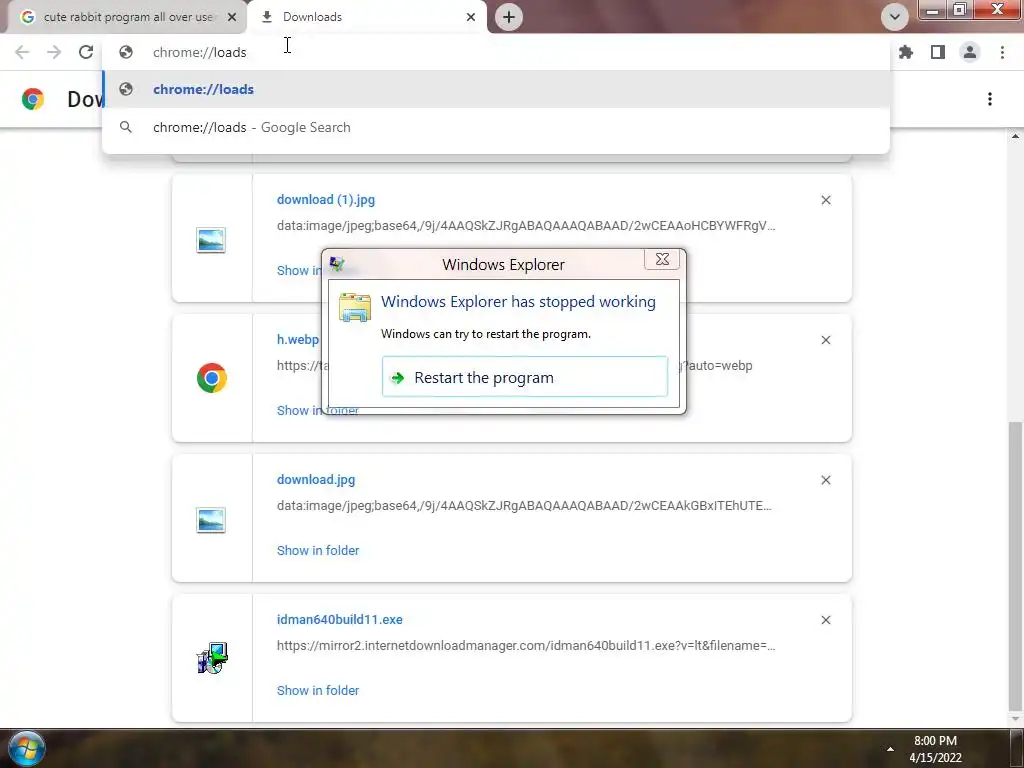Image resolution: width=1024 pixels, height=768 pixels.
Task: Open the profile avatar menu
Action: pos(970,52)
